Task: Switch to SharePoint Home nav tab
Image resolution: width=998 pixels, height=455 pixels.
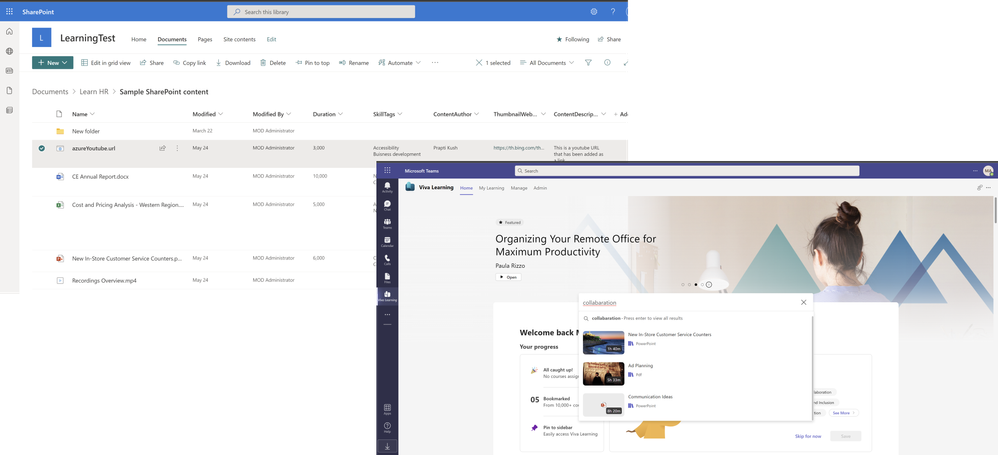Action: [139, 39]
